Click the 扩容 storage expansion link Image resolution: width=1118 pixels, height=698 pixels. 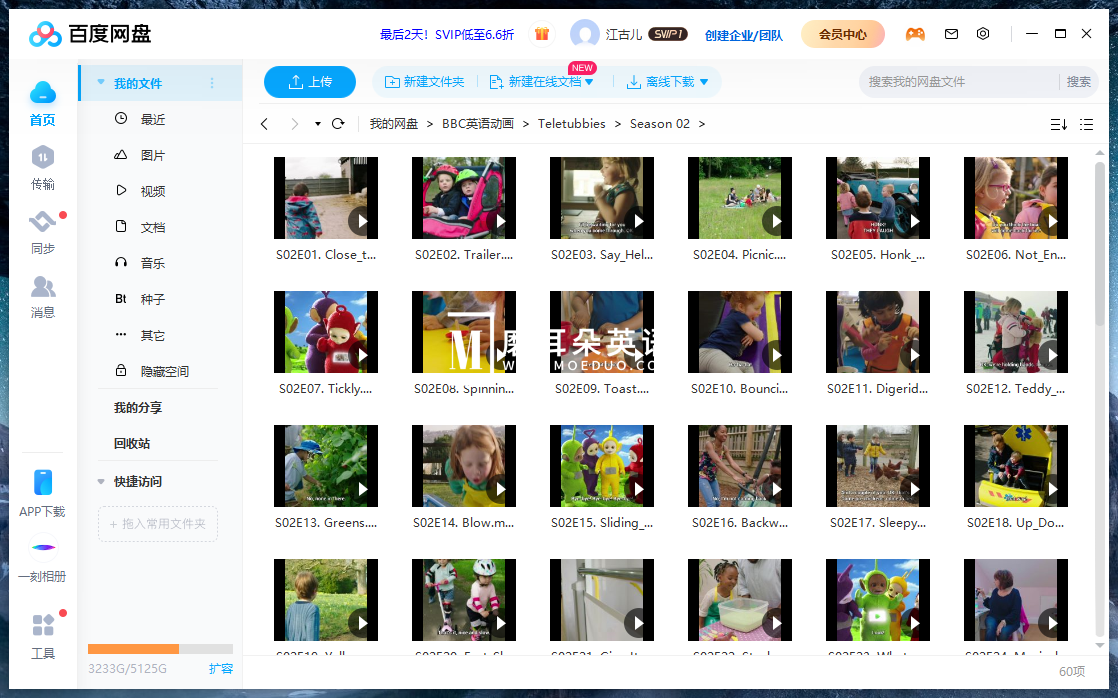tap(221, 668)
